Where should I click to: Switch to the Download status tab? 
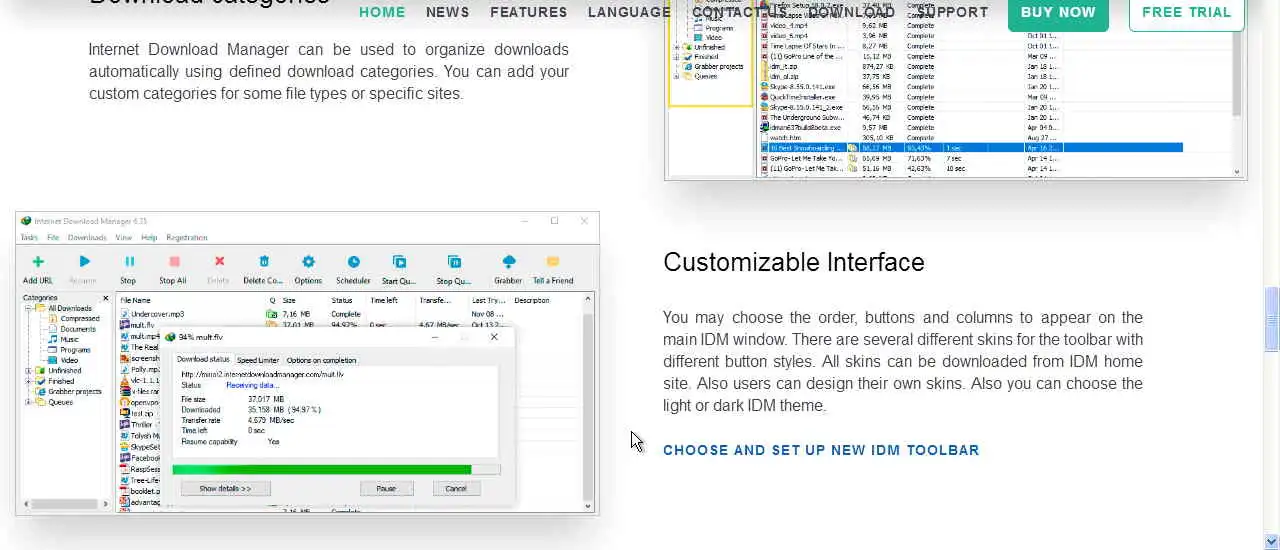tap(203, 360)
